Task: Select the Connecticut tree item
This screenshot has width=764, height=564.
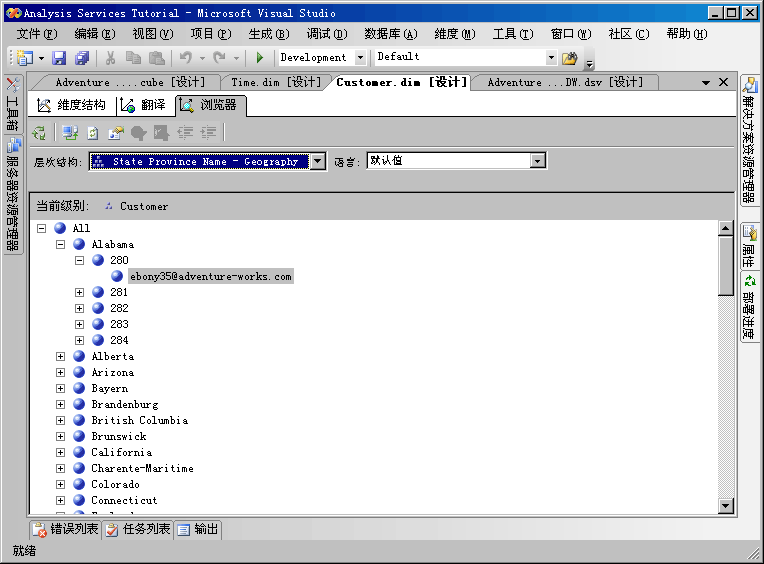Action: [124, 501]
